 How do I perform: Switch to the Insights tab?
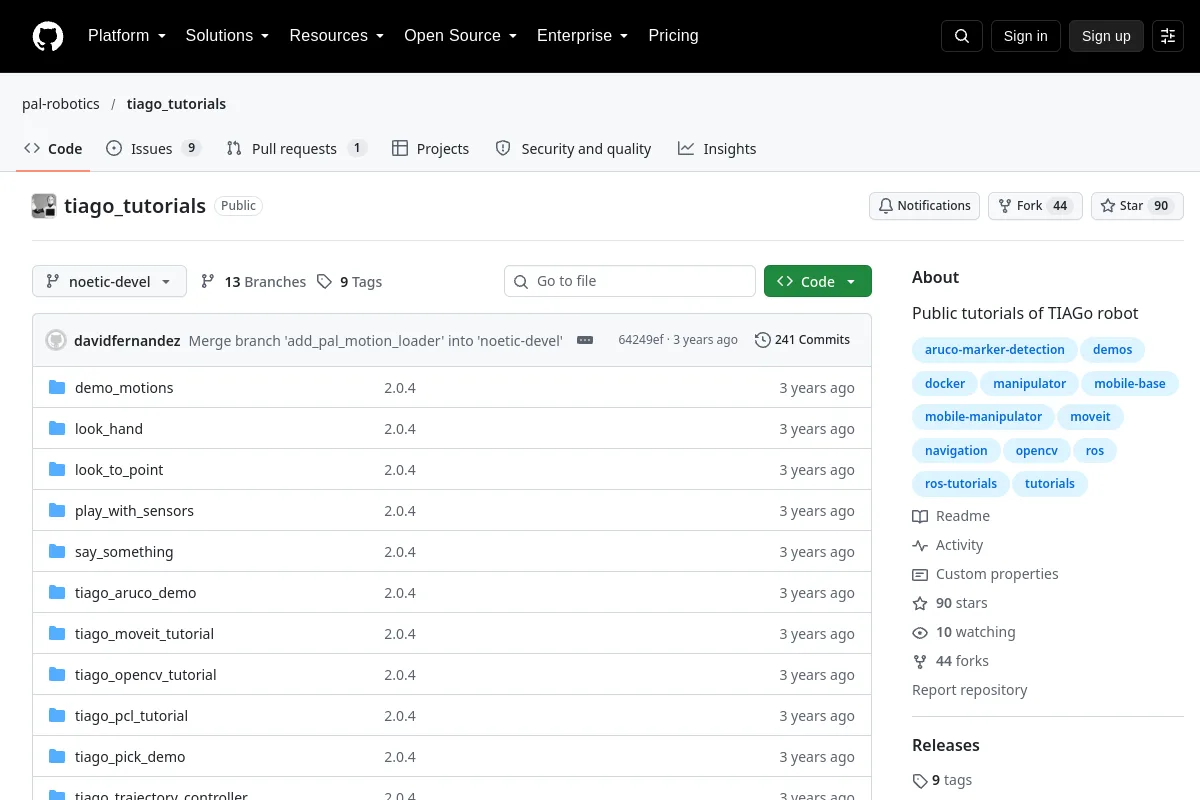point(717,149)
